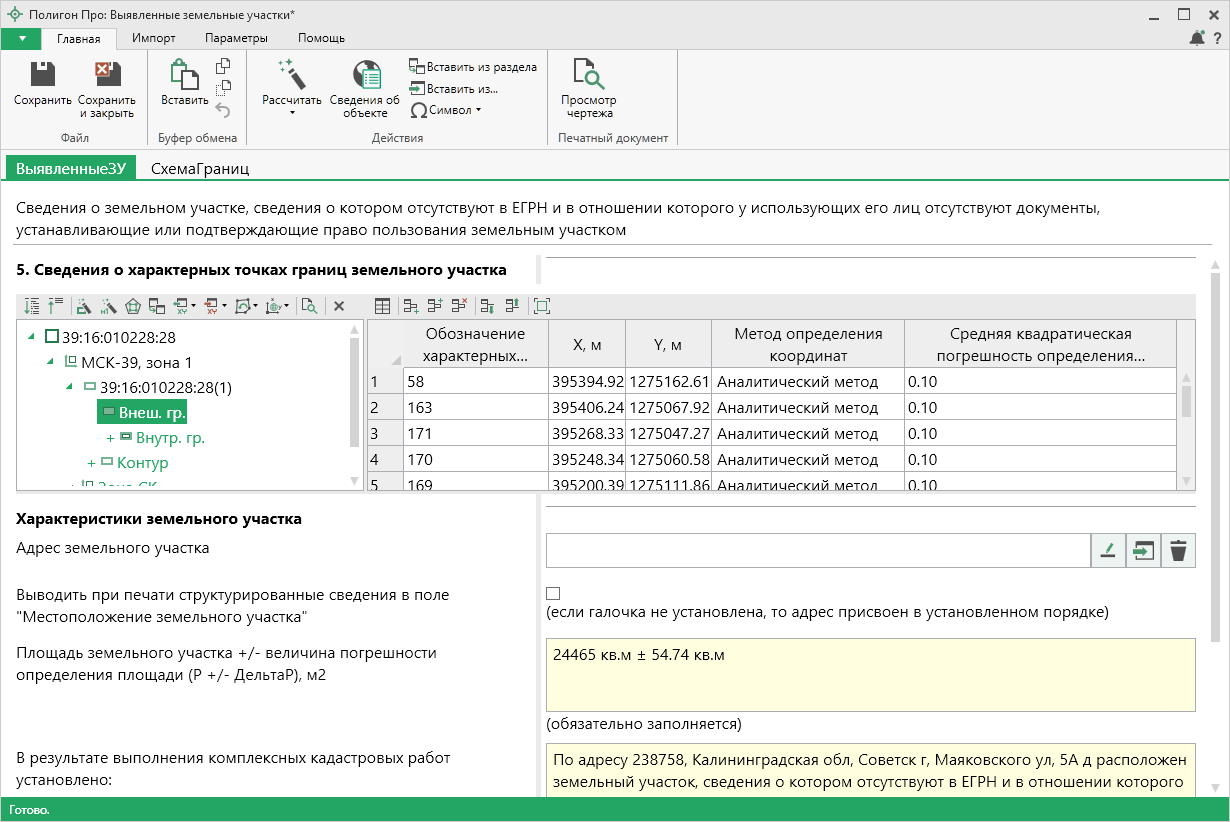Click Сохранить и закрыть icon
This screenshot has height=822, width=1230.
point(106,76)
